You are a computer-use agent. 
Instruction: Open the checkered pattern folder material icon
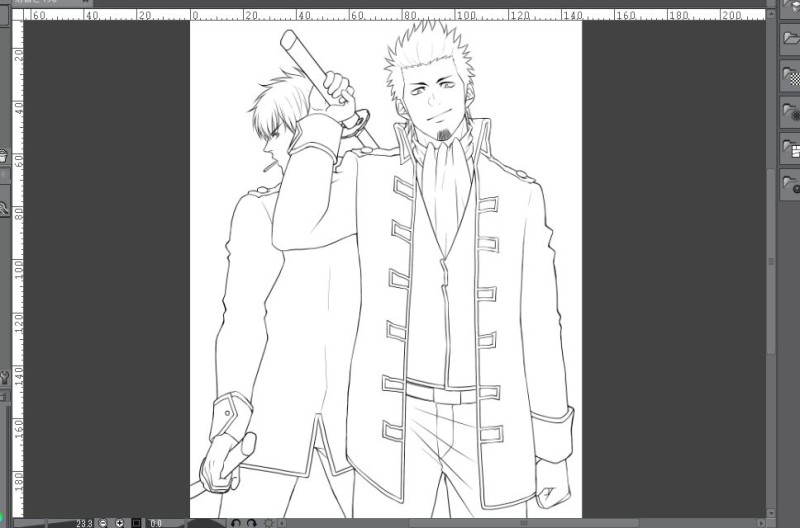pos(791,77)
